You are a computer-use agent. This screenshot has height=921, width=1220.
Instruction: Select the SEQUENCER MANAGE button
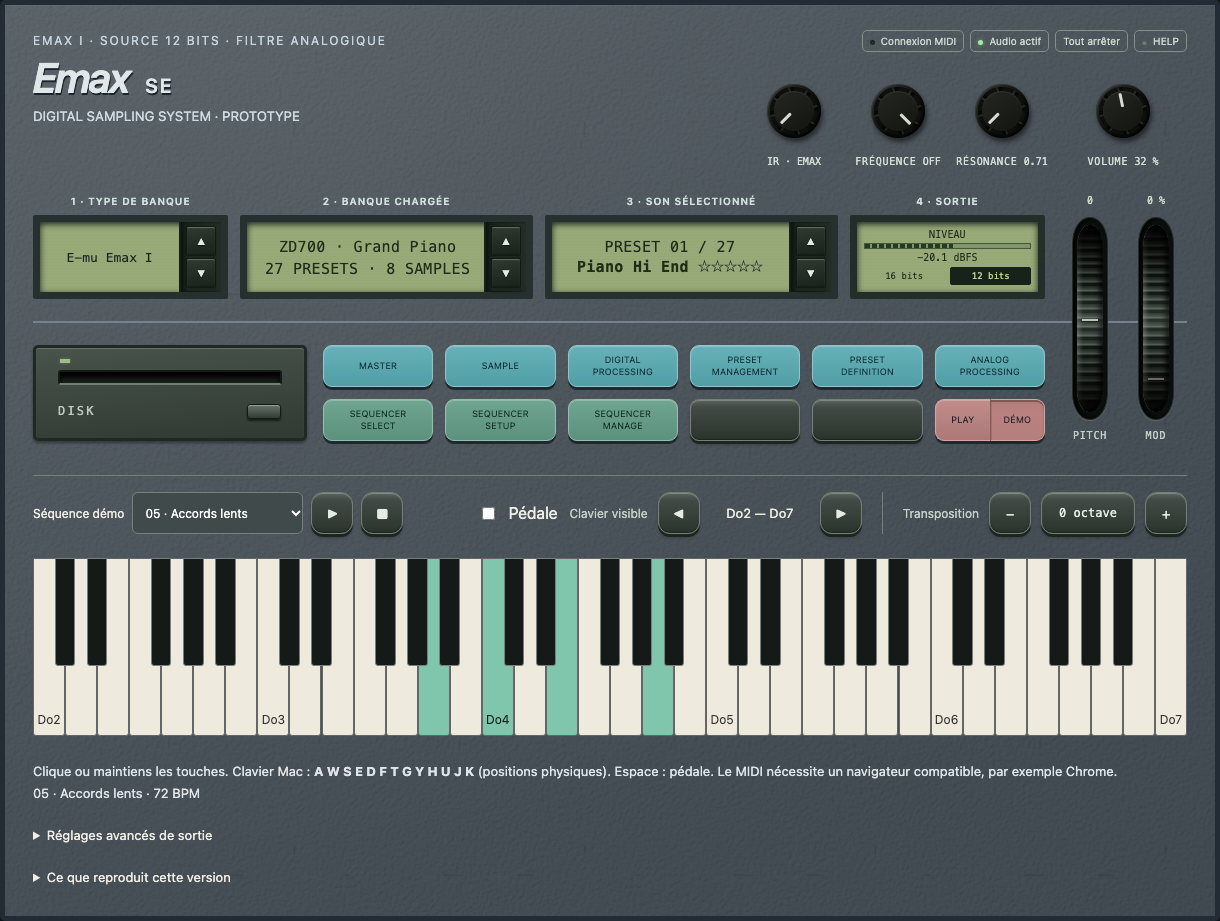(622, 420)
